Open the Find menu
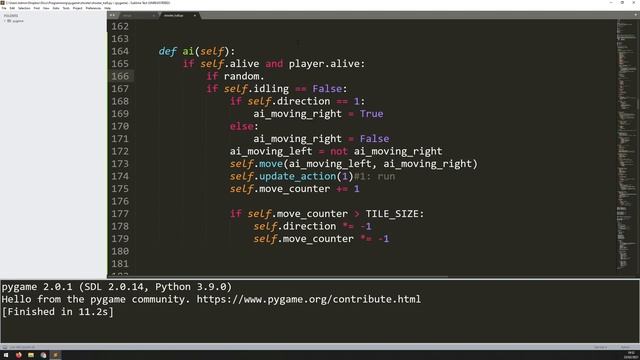 point(37,8)
